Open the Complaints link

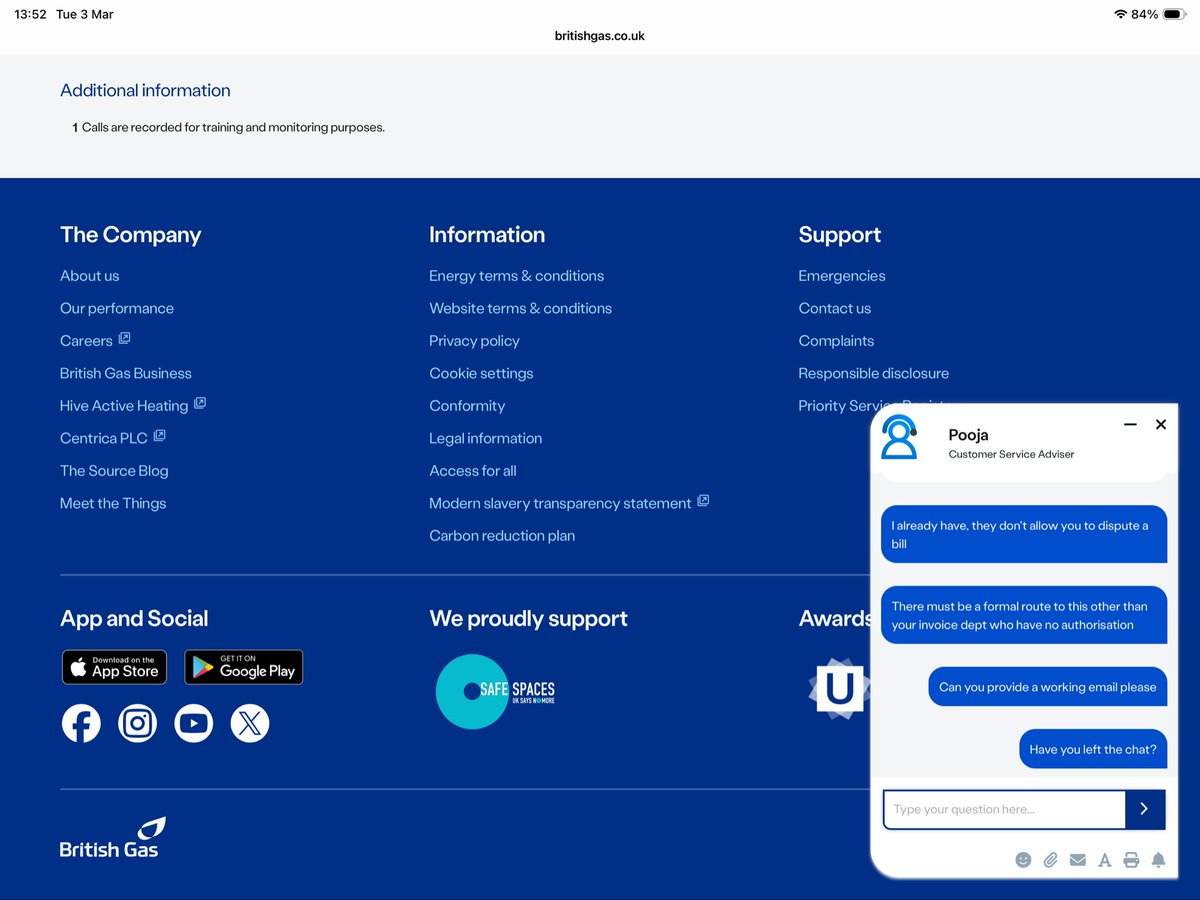pyautogui.click(x=836, y=341)
